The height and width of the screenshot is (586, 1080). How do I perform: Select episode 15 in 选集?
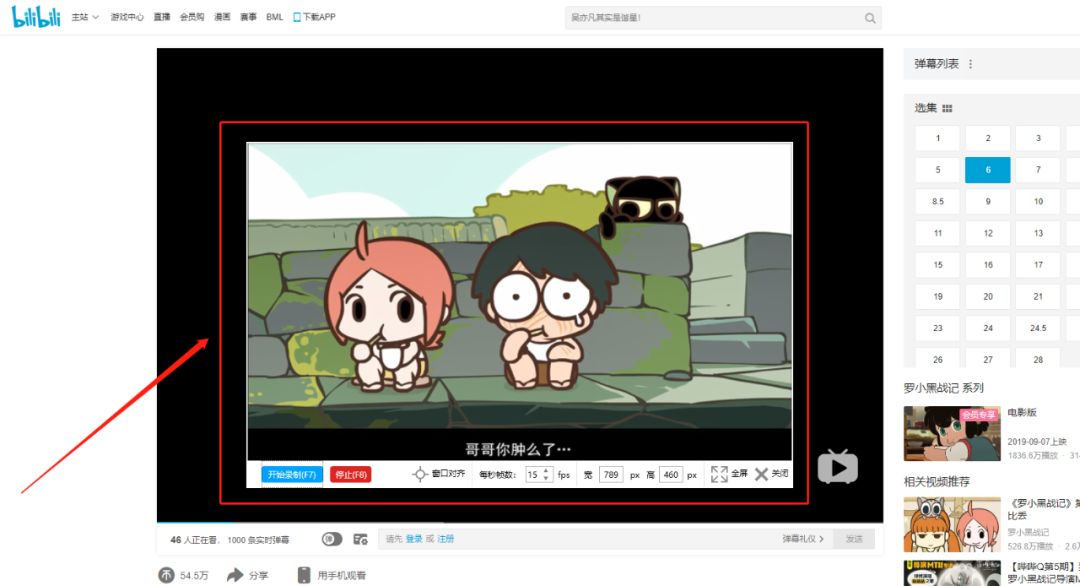pos(937,265)
